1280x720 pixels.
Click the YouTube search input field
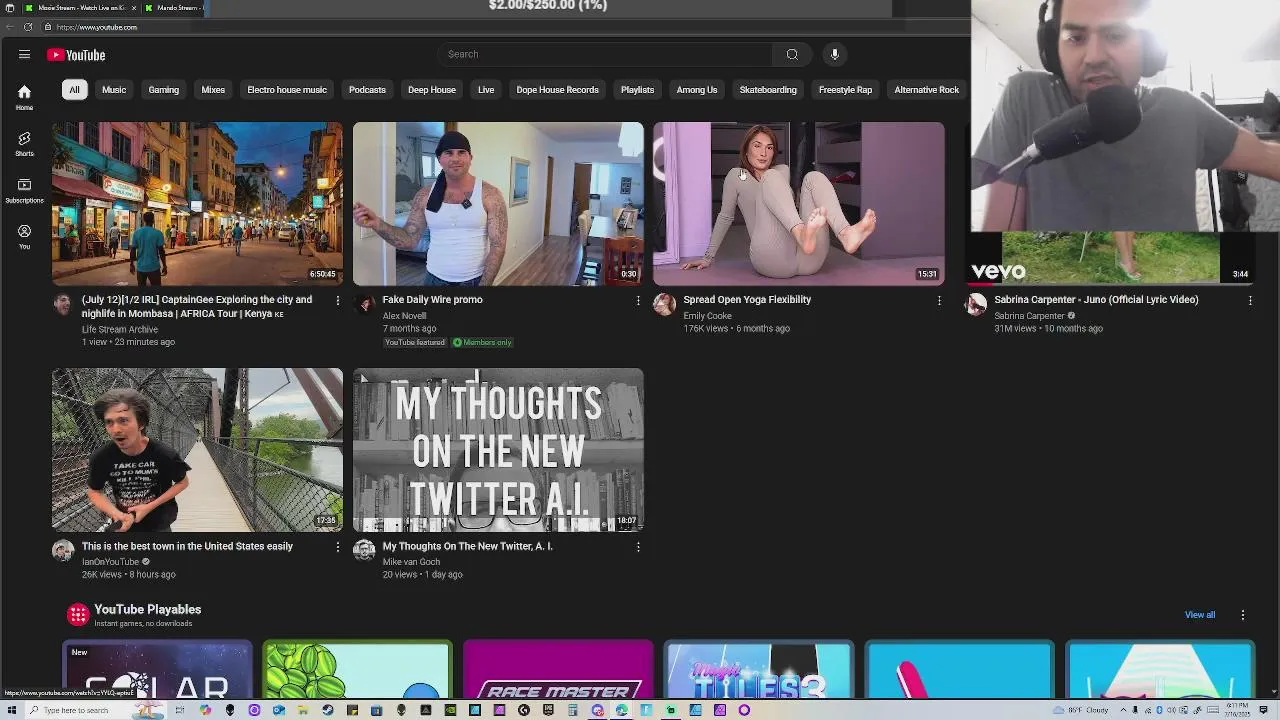(603, 54)
